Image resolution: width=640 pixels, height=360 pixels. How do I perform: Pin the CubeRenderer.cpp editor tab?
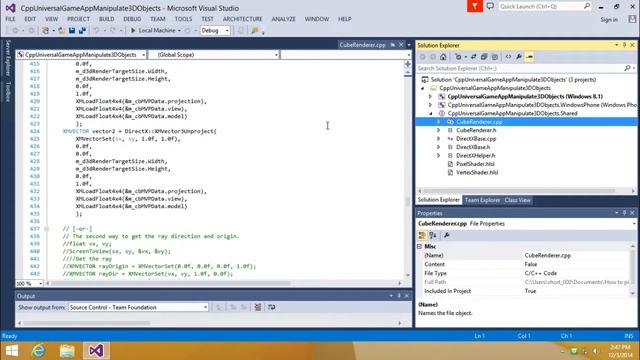[x=393, y=45]
